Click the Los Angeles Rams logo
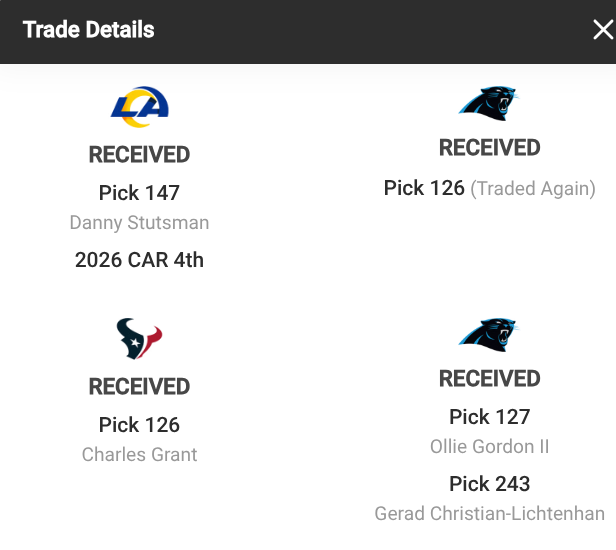Image resolution: width=616 pixels, height=550 pixels. click(139, 106)
